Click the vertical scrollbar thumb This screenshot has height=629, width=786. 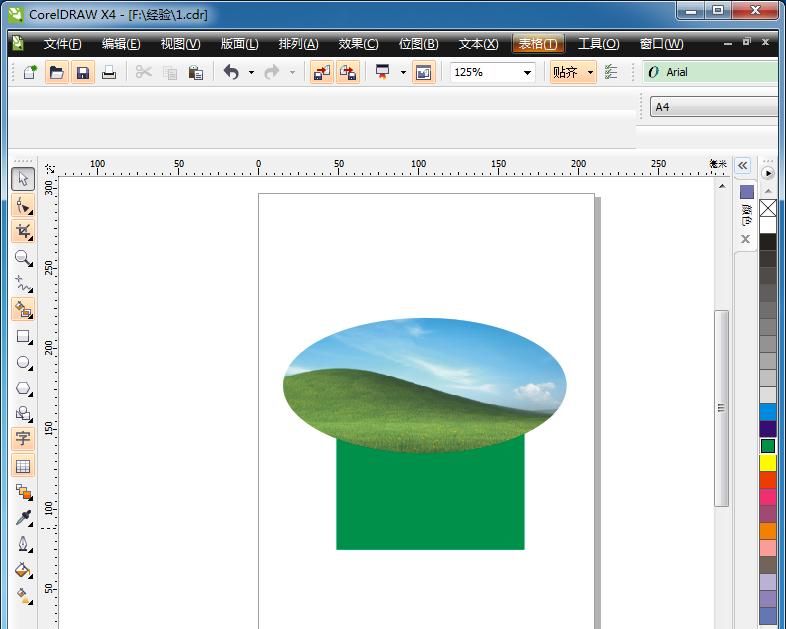[721, 408]
